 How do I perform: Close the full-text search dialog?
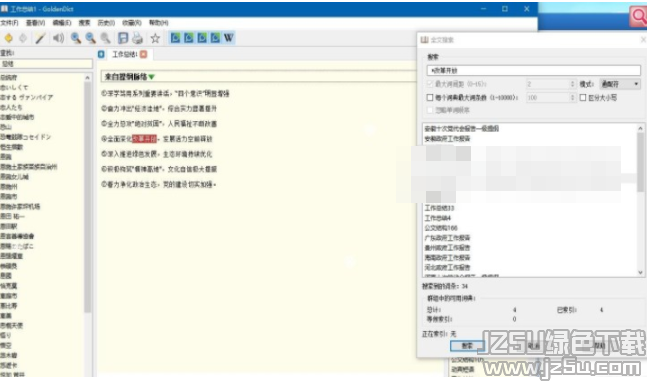coord(643,40)
